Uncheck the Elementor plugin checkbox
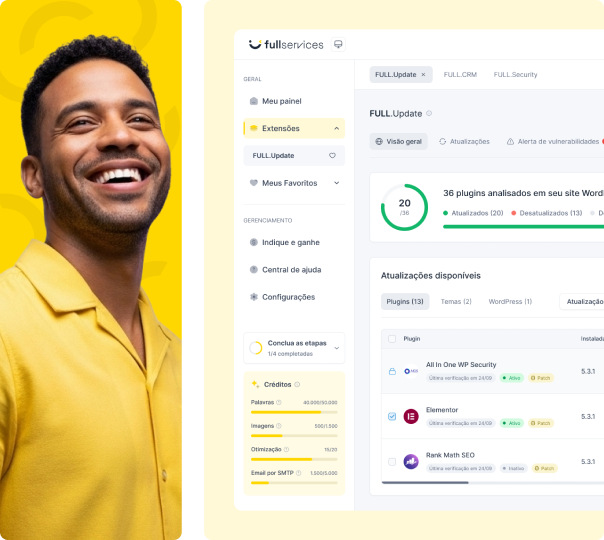This screenshot has width=604, height=540. click(392, 416)
